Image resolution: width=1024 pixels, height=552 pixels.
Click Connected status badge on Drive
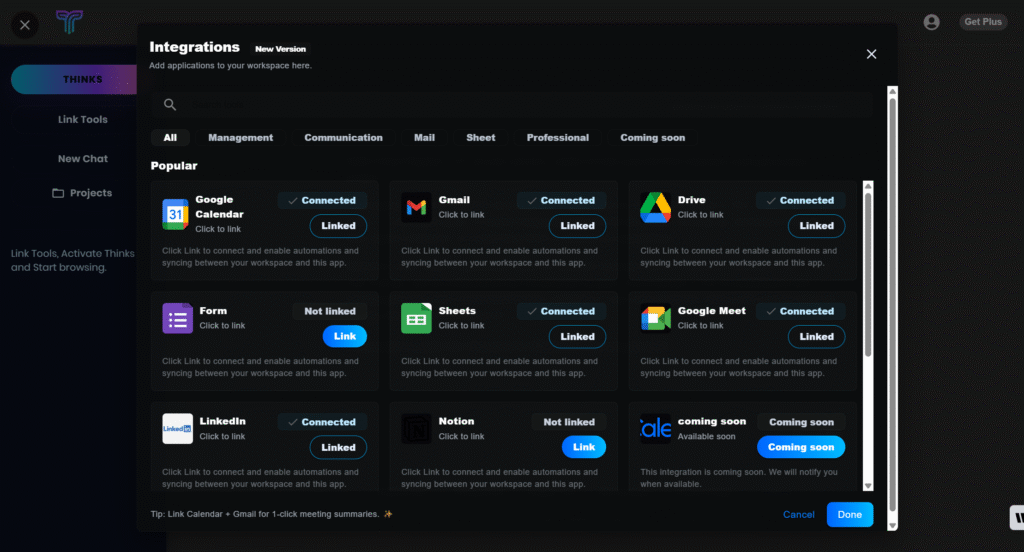tap(800, 201)
